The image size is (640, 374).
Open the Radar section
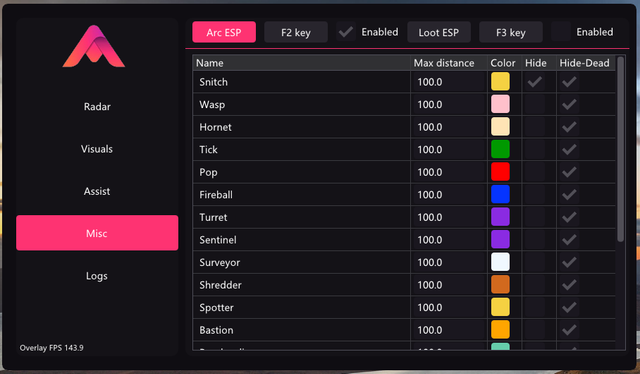97,107
